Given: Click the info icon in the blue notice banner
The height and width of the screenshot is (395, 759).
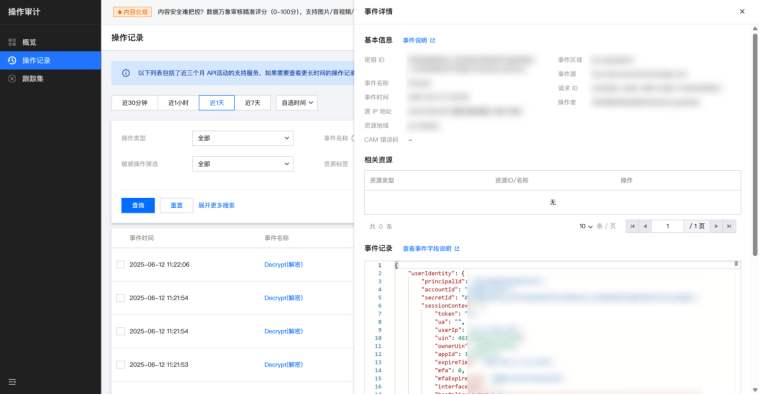Looking at the screenshot, I should click(x=126, y=73).
